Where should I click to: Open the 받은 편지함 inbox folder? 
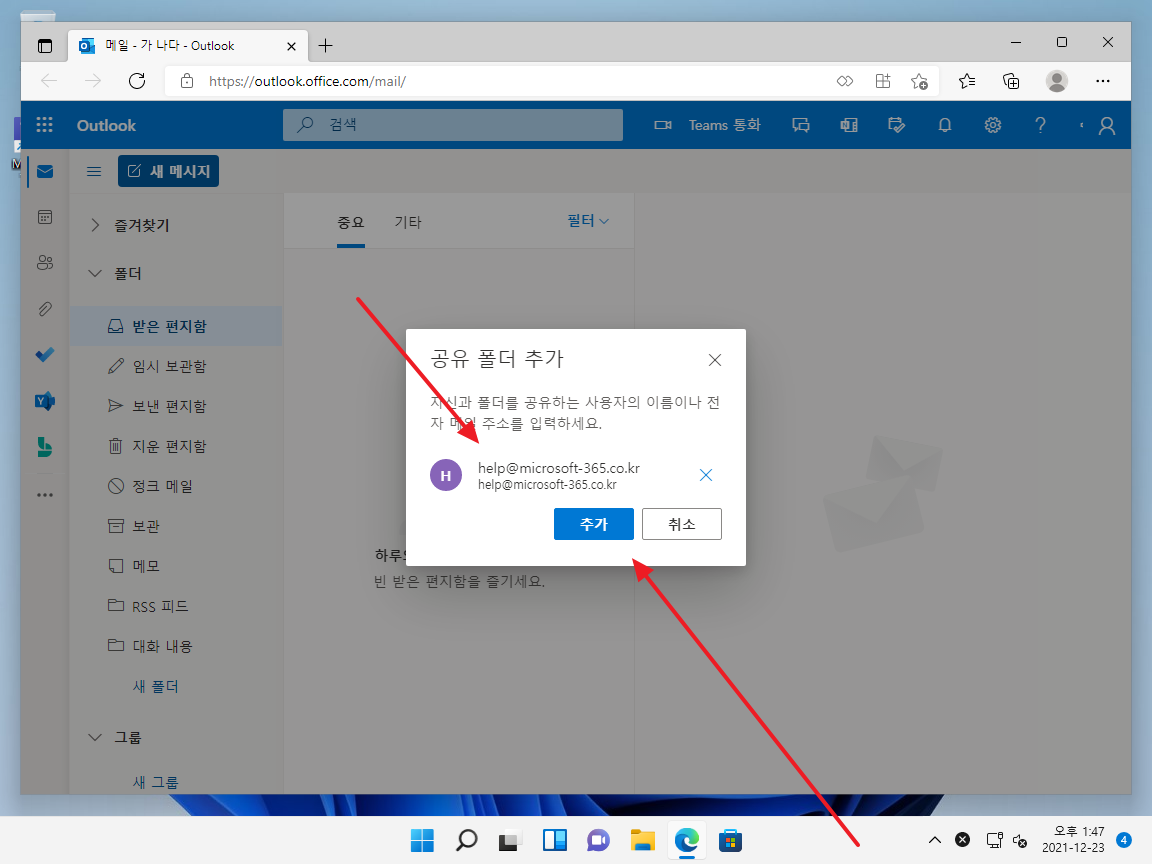tap(176, 326)
